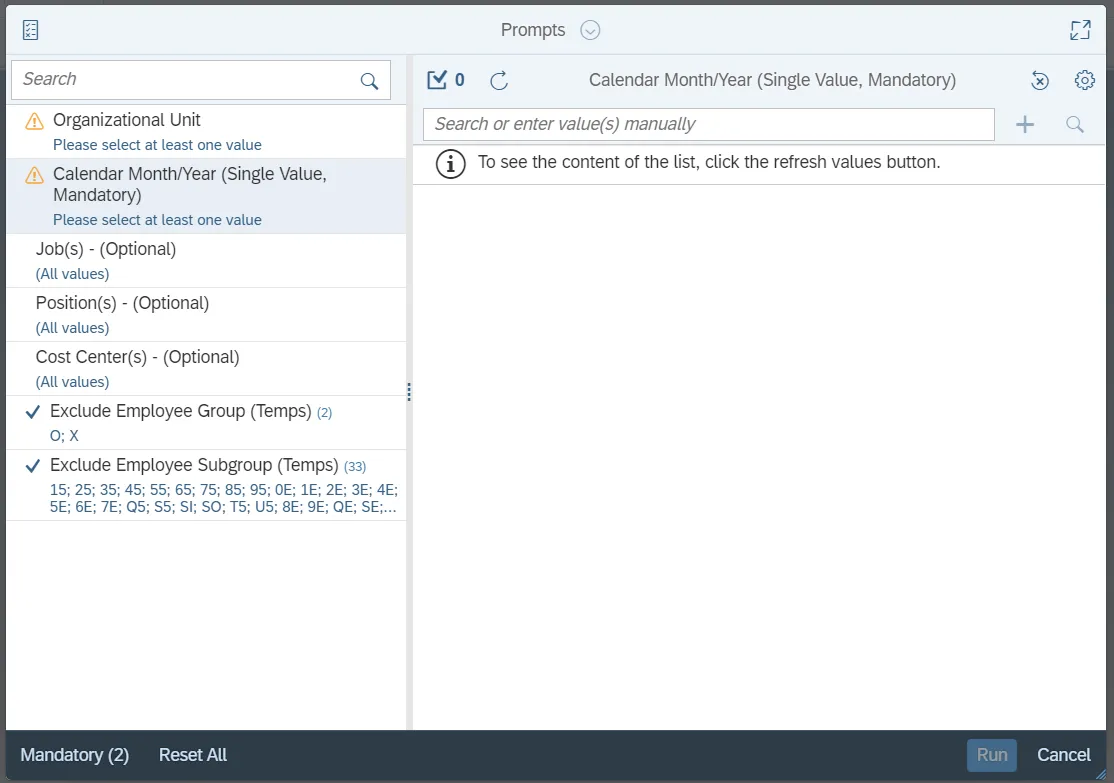Screen dimensions: 1114x783
Task: Click the search values magnifier icon
Action: [1075, 124]
